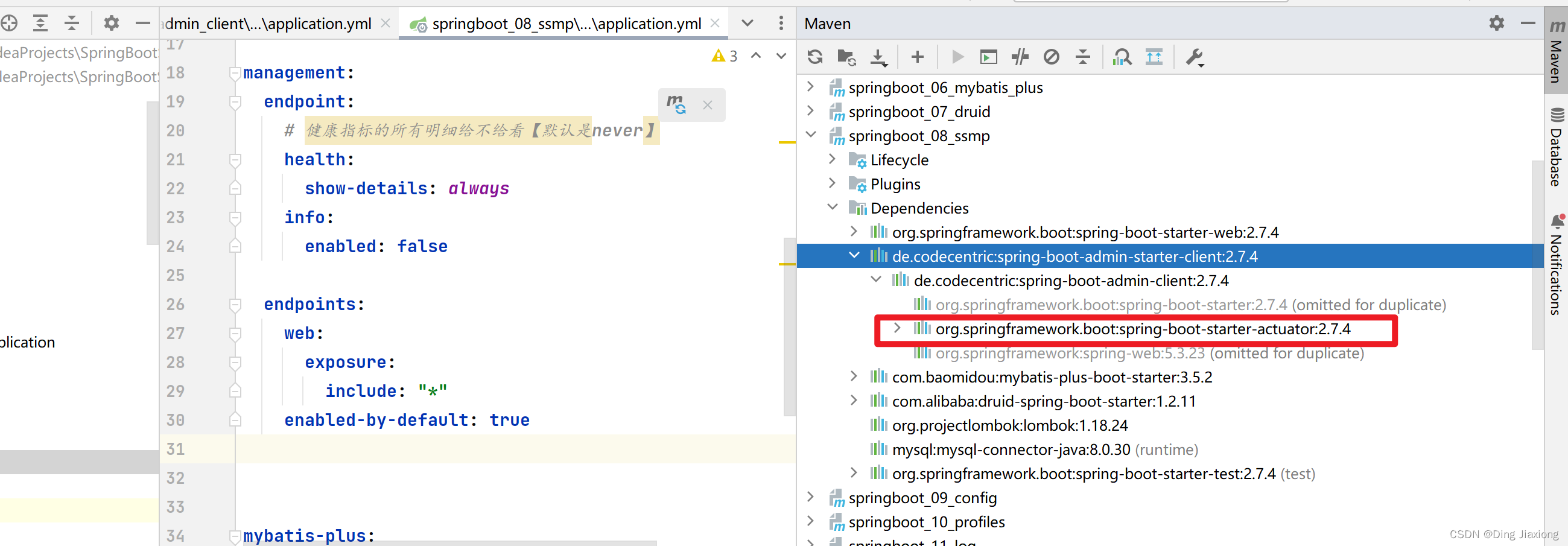
Task: Expand druid-spring-boot-starter dependency
Action: click(854, 400)
